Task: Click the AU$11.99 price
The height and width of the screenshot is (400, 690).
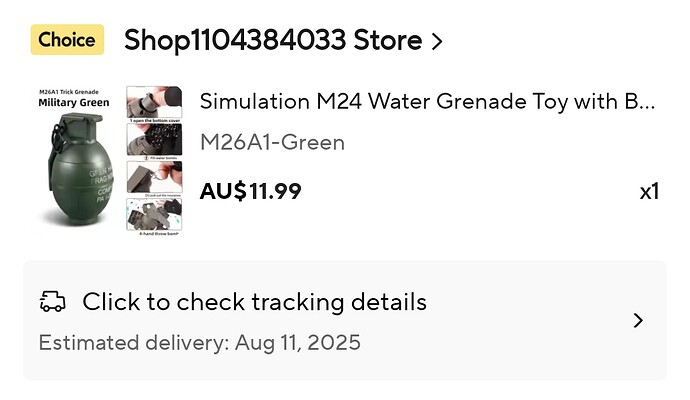Action: [250, 191]
